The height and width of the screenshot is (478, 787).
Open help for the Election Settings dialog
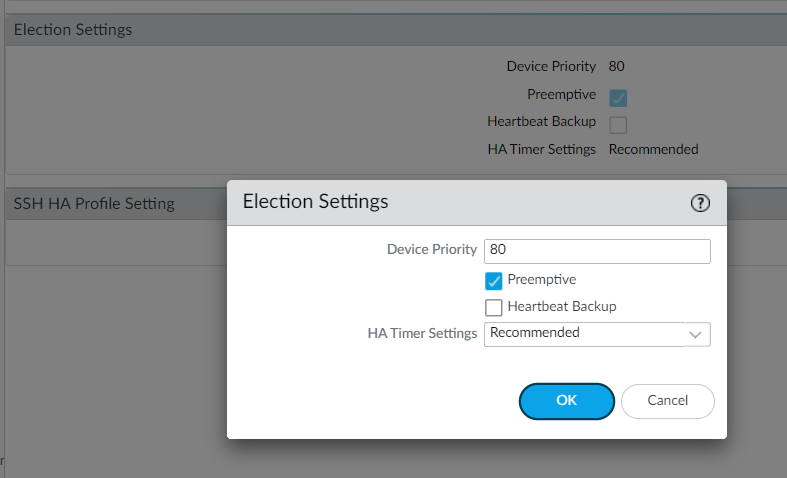coord(700,203)
